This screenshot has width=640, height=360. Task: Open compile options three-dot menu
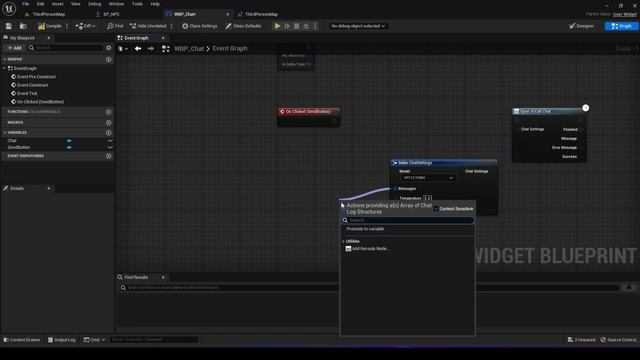click(x=67, y=26)
